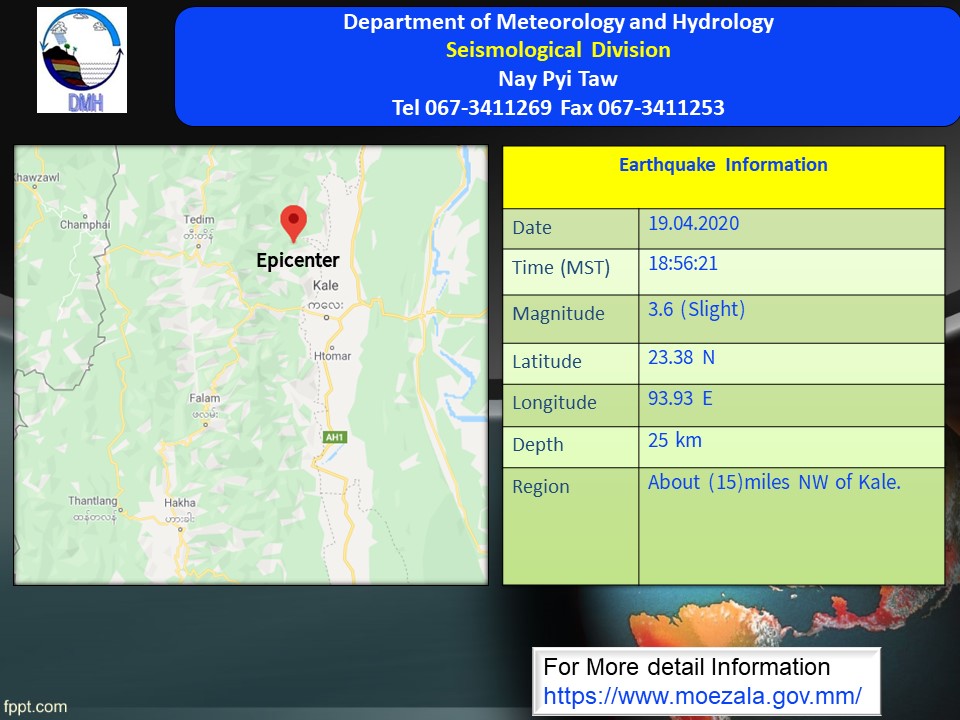Click the 'Epicenter' label on the map
The width and height of the screenshot is (960, 720).
[298, 260]
